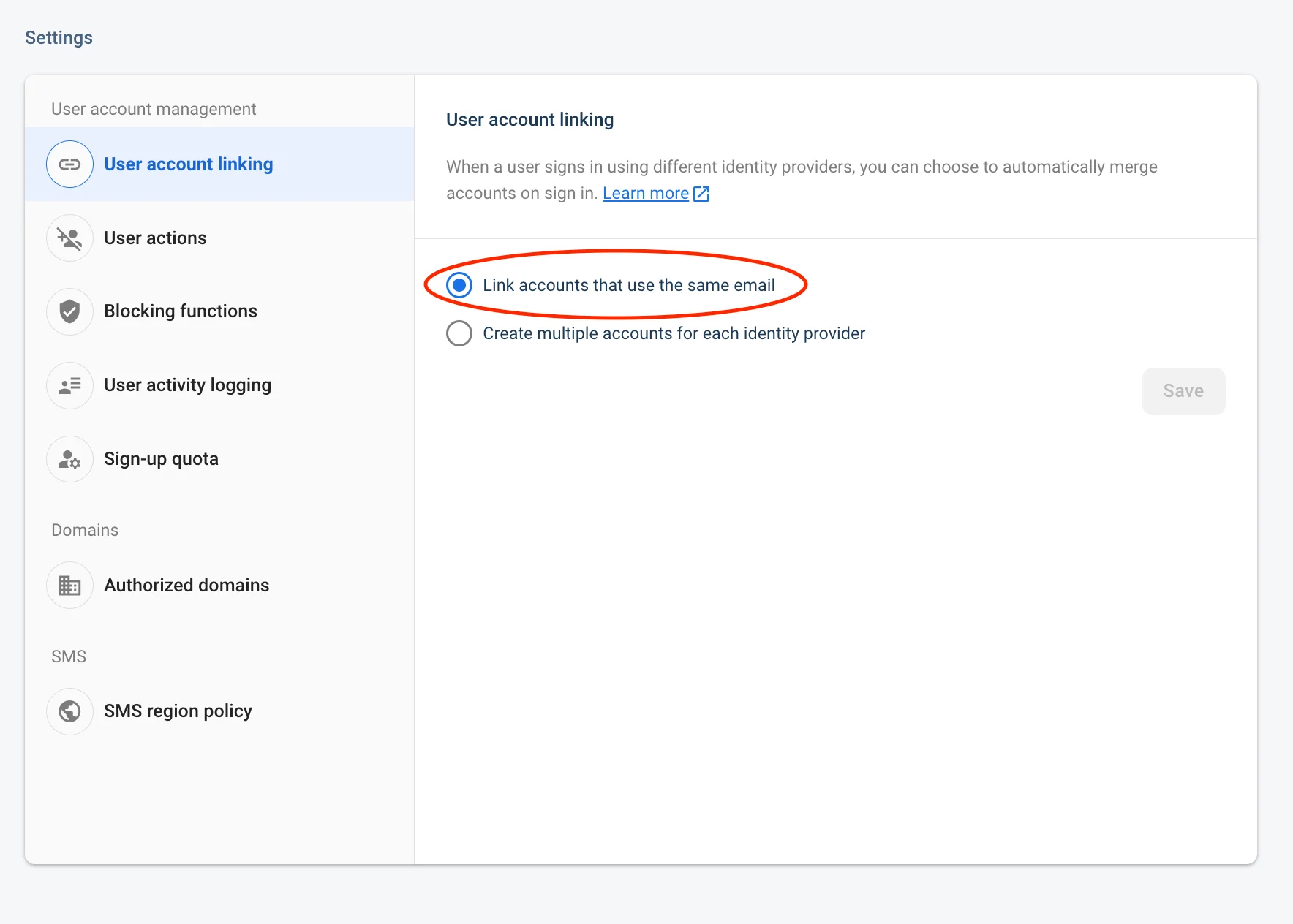Click the globe icon for SMS region policy
1293x924 pixels.
(69, 711)
